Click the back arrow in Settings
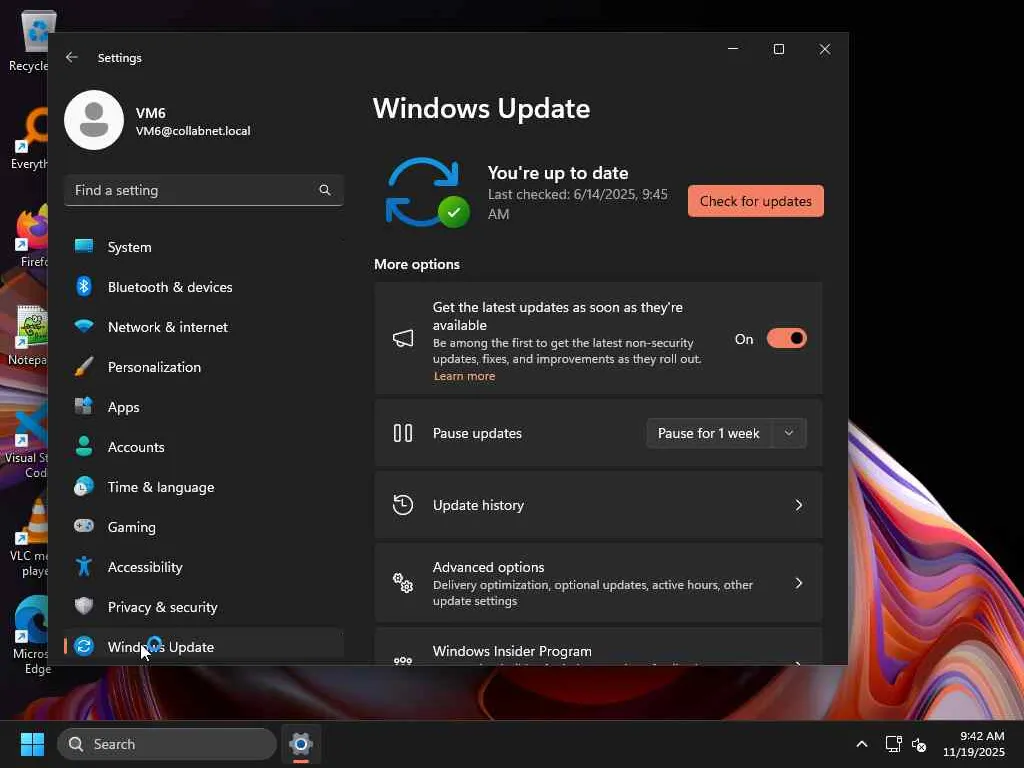This screenshot has height=768, width=1024. click(x=72, y=57)
